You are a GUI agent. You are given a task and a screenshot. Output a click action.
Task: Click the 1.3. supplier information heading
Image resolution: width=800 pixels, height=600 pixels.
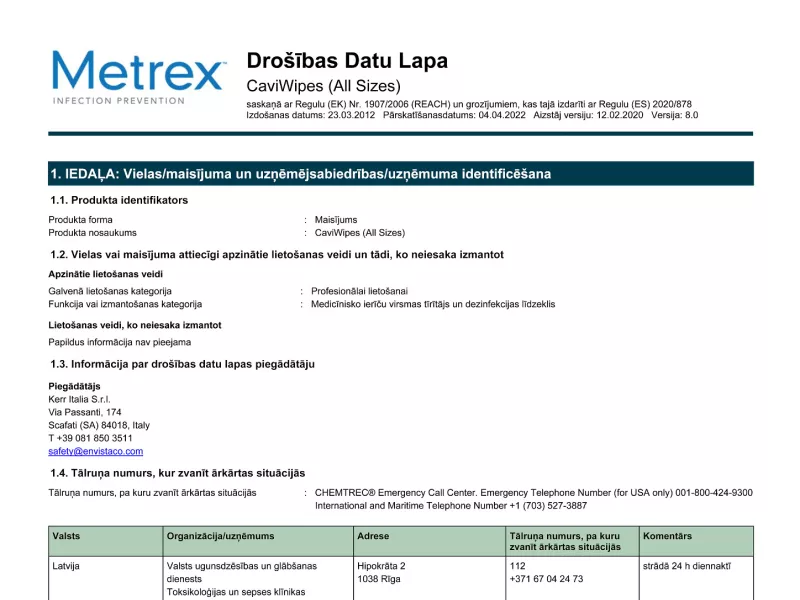(182, 364)
